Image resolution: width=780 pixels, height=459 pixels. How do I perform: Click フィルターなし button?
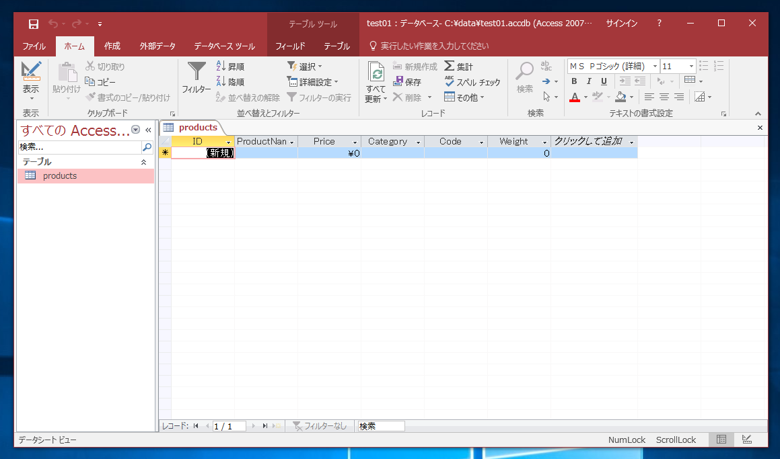coord(319,426)
